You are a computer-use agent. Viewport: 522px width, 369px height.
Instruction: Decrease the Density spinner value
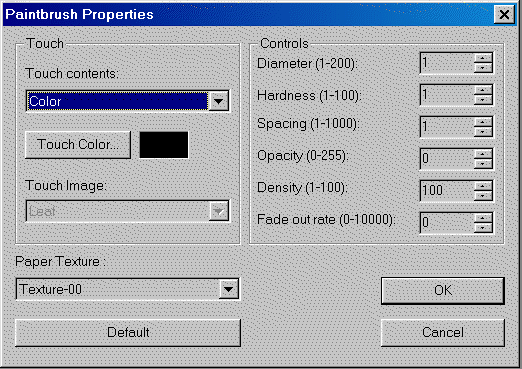coord(483,195)
